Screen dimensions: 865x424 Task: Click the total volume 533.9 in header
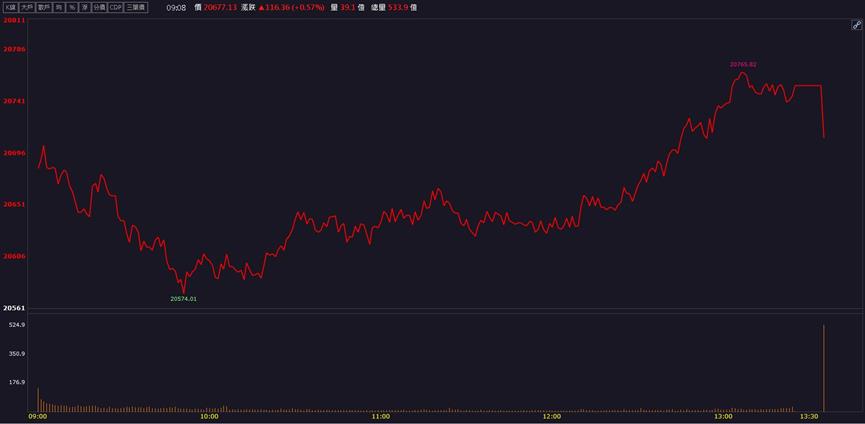click(397, 8)
